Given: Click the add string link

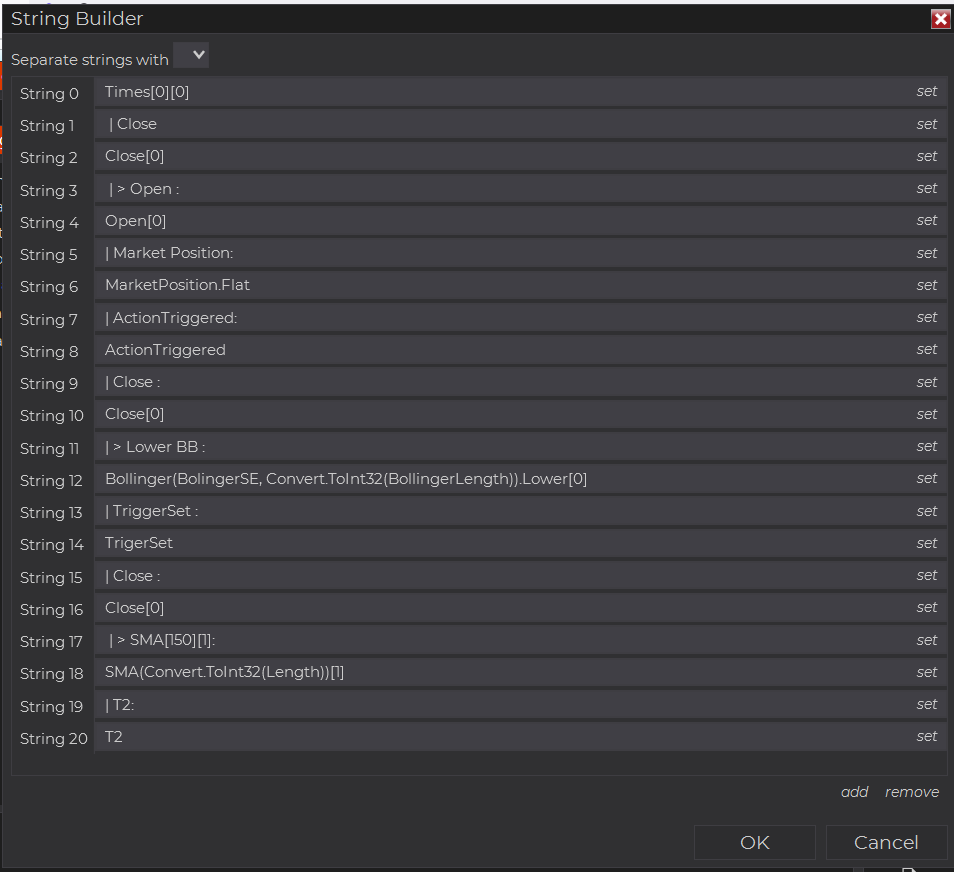Looking at the screenshot, I should (x=854, y=792).
